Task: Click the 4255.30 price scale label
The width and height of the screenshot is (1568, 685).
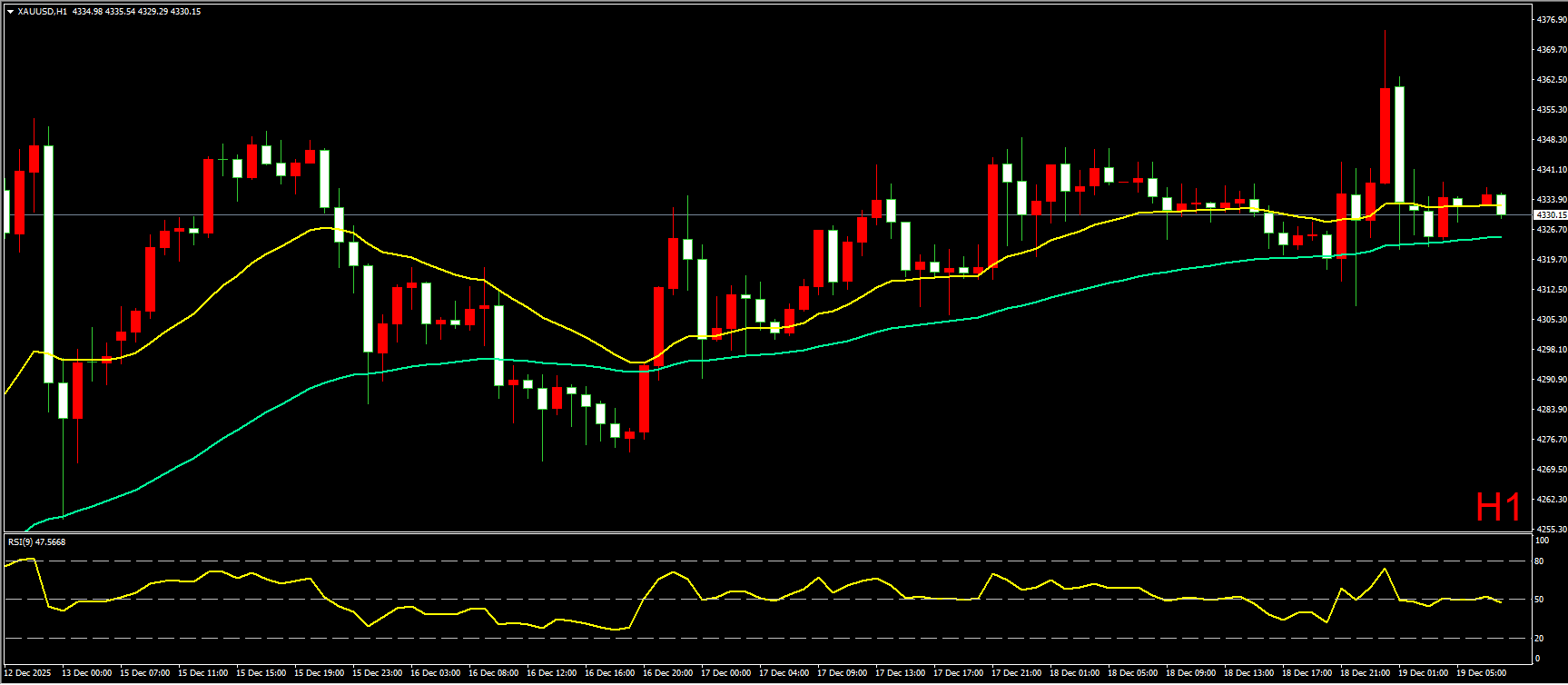Action: [x=1550, y=529]
